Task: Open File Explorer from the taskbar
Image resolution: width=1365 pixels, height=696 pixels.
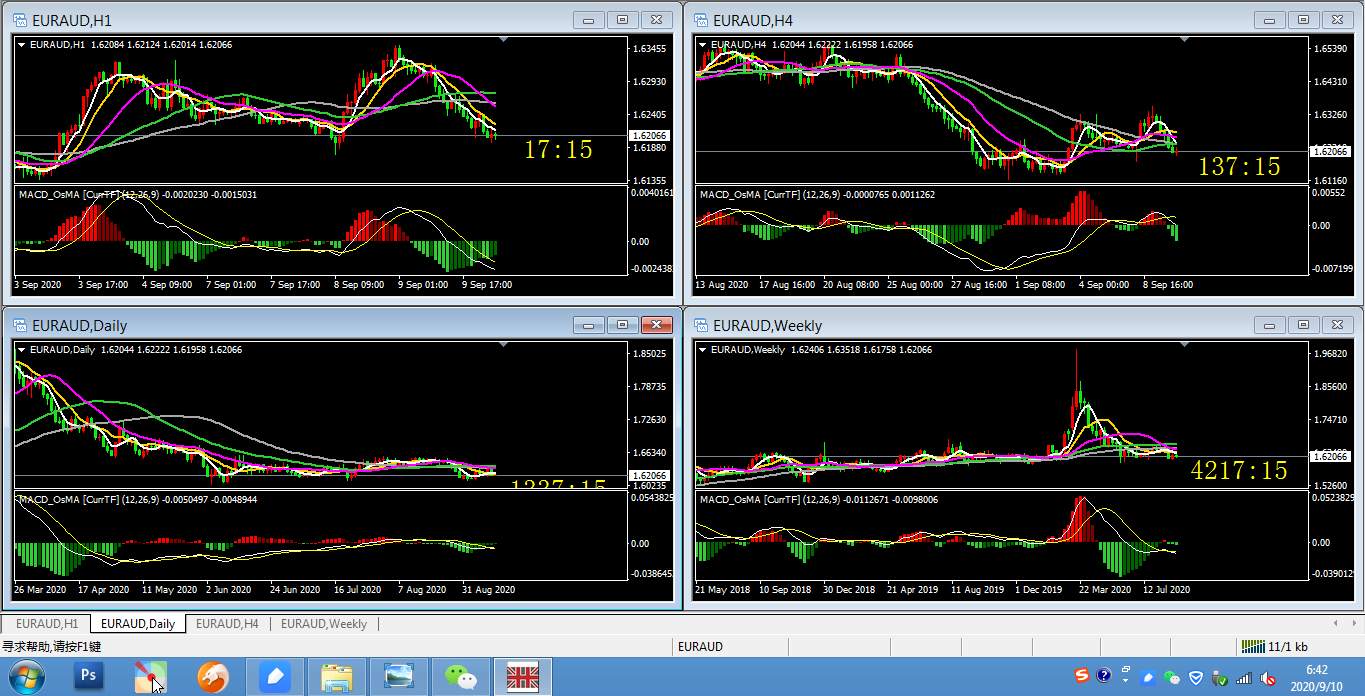Action: coord(337,677)
